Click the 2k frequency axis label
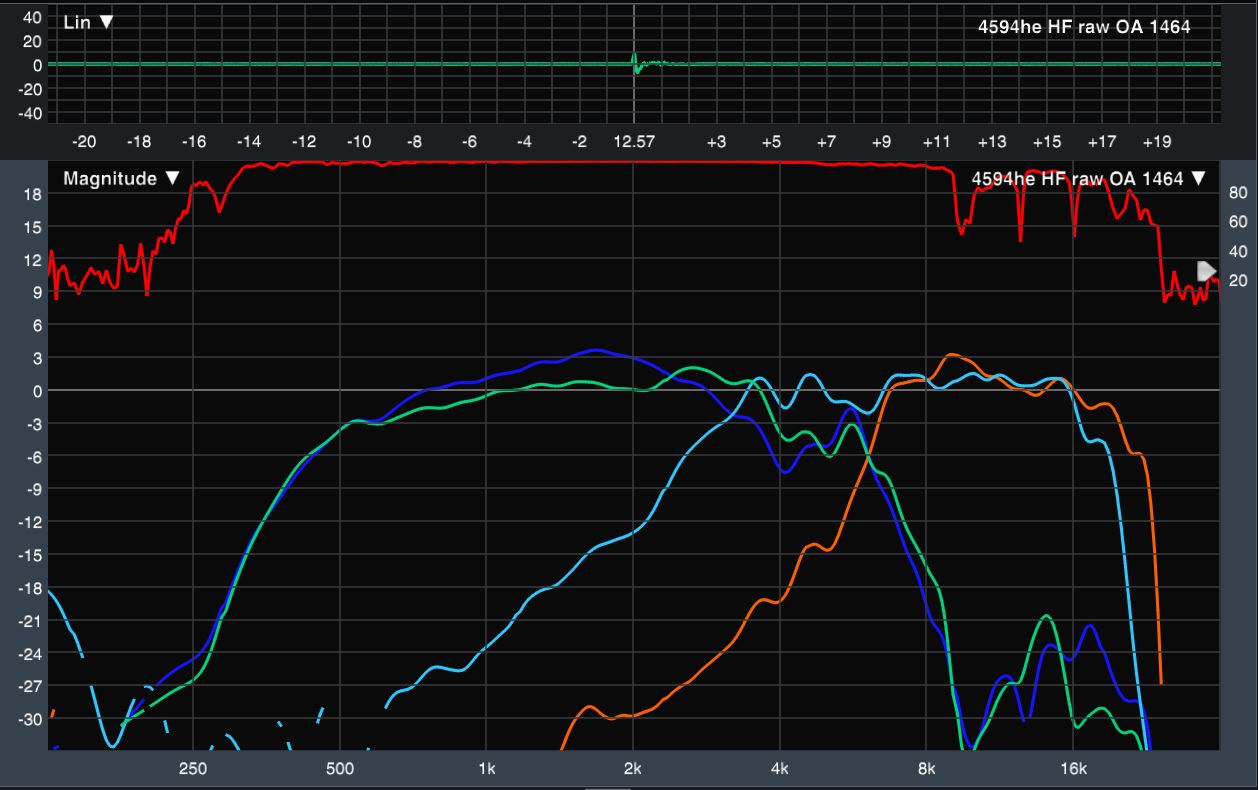Screen dimensions: 1258x790 (633, 768)
